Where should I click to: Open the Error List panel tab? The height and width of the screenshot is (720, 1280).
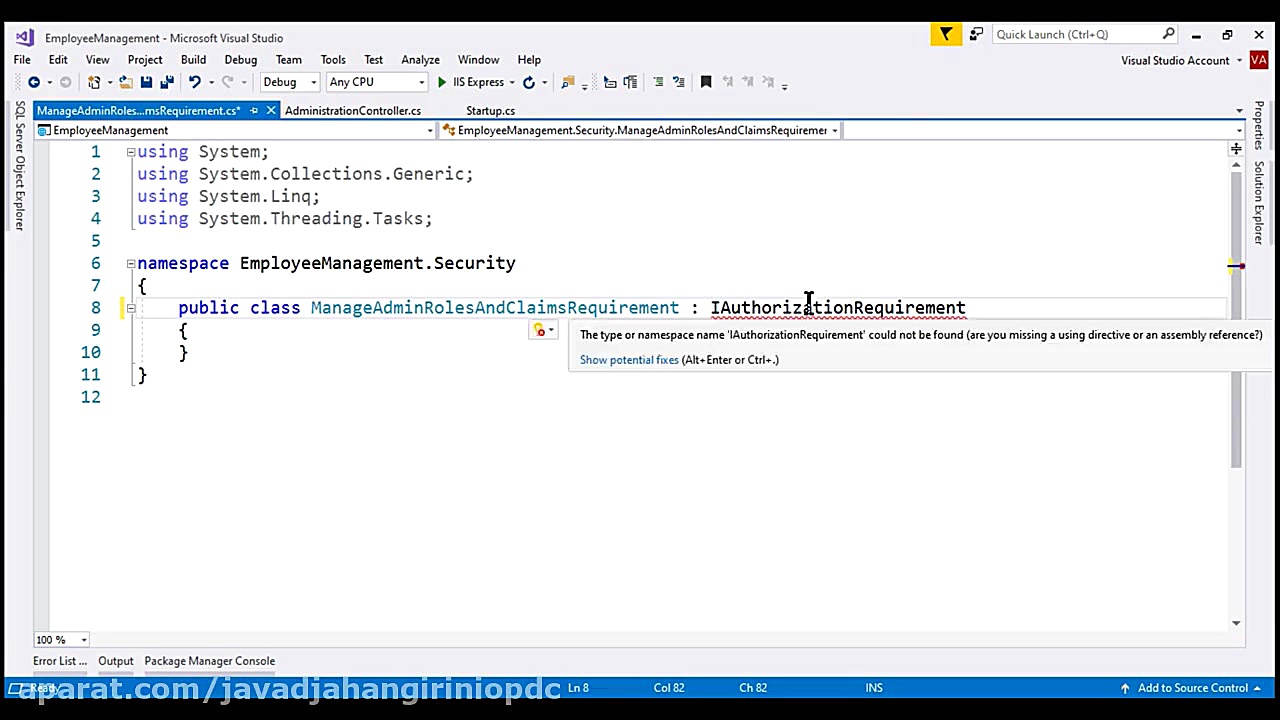(x=60, y=661)
